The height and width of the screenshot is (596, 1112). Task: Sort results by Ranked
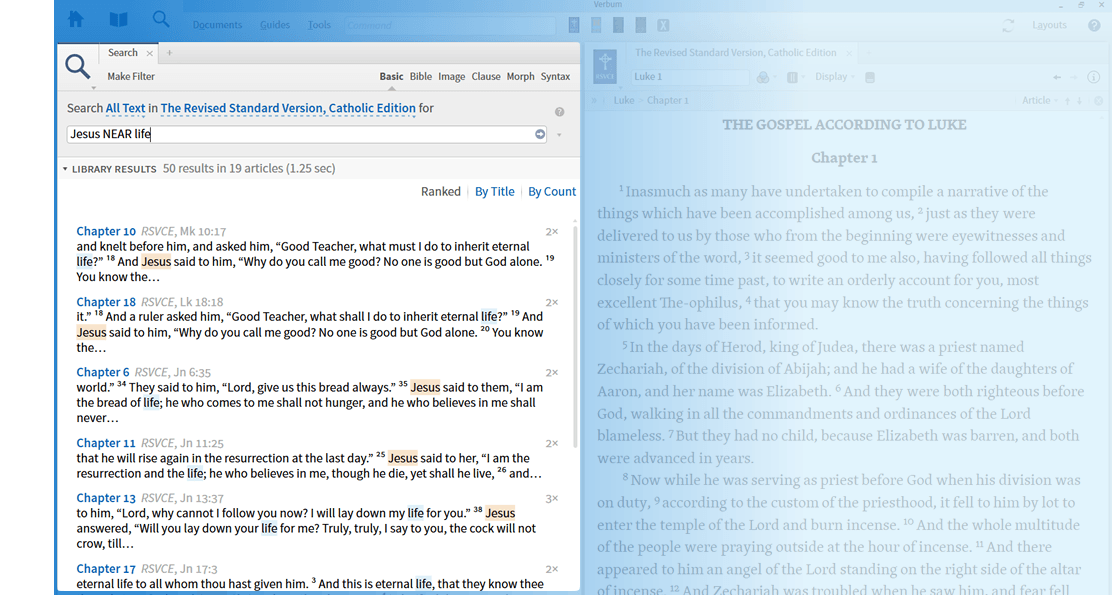[x=440, y=192]
